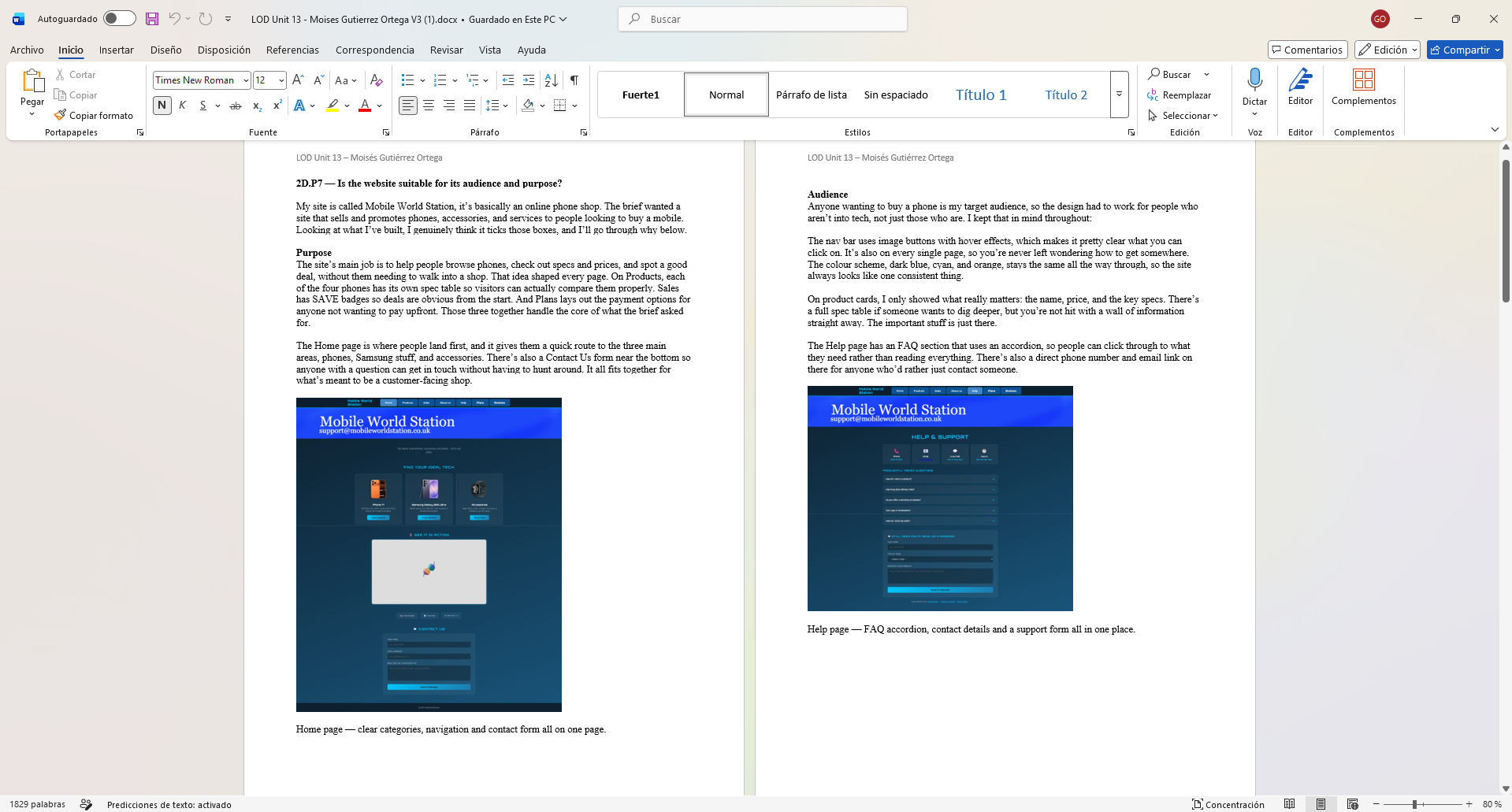This screenshot has width=1512, height=812.
Task: Click the Paste (Pegar) clipboard icon
Action: 32,81
